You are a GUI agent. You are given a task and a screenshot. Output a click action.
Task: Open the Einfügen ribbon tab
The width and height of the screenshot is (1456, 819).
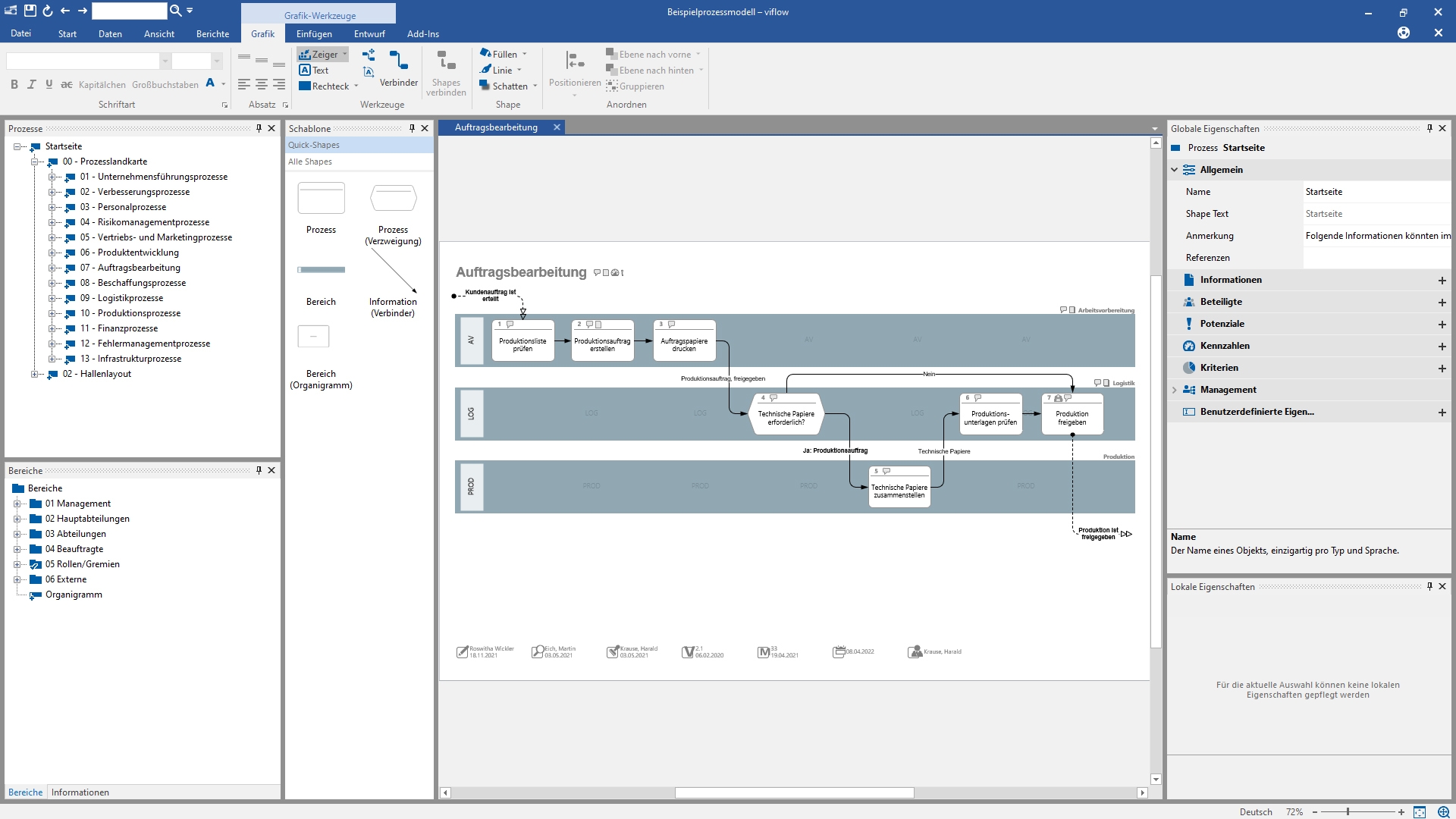tap(314, 34)
